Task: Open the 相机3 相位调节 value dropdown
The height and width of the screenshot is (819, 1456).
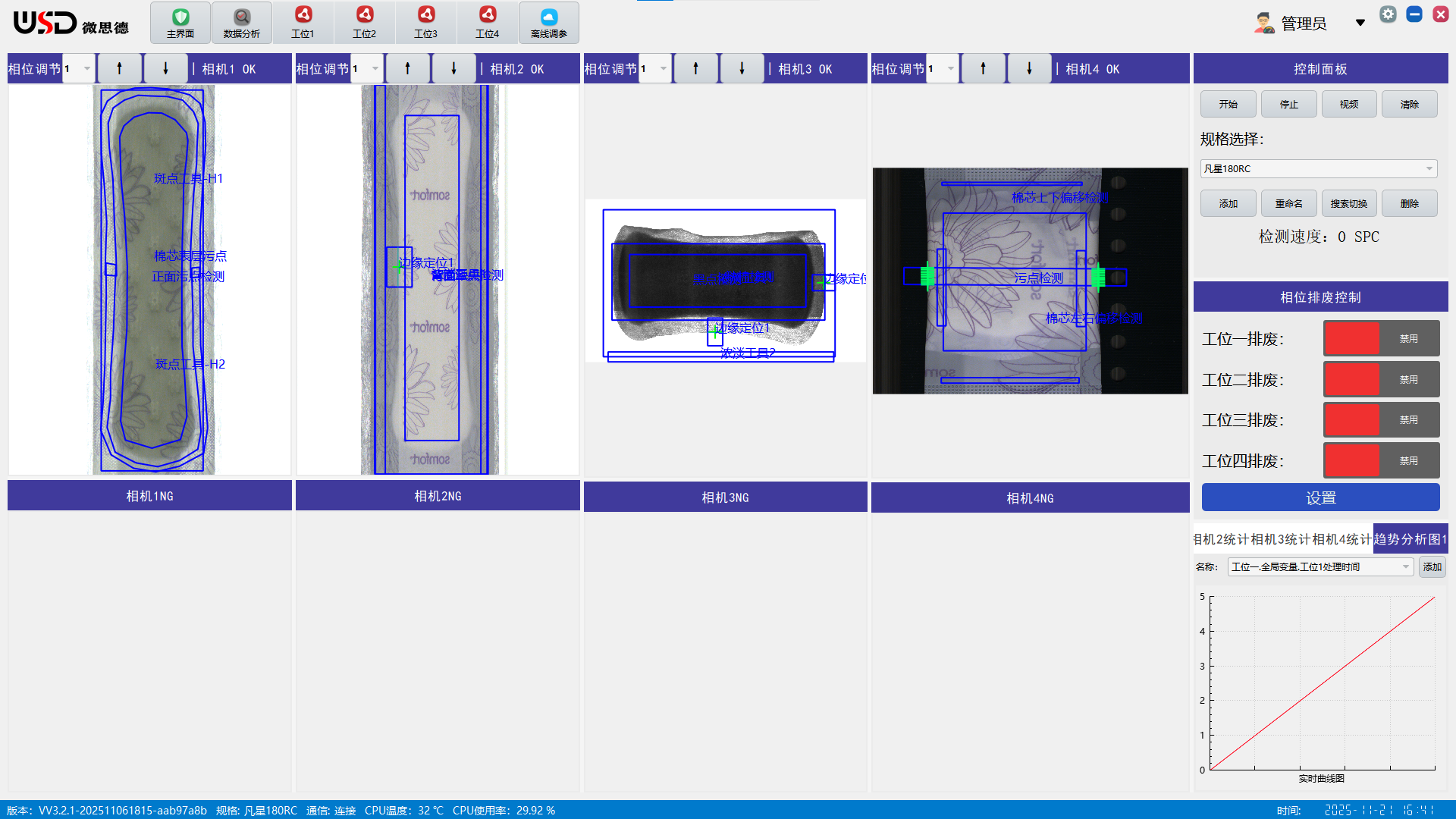Action: point(655,69)
